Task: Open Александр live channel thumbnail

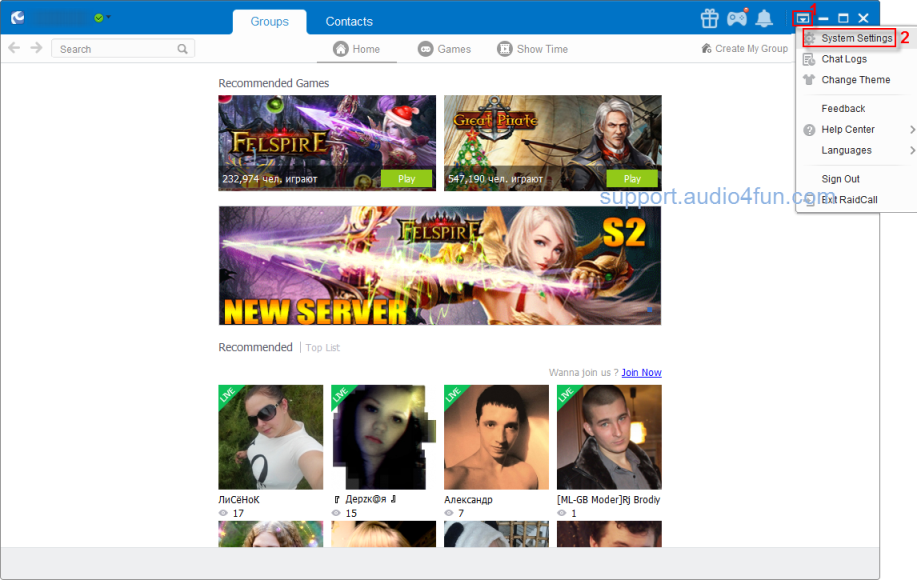Action: [x=497, y=437]
